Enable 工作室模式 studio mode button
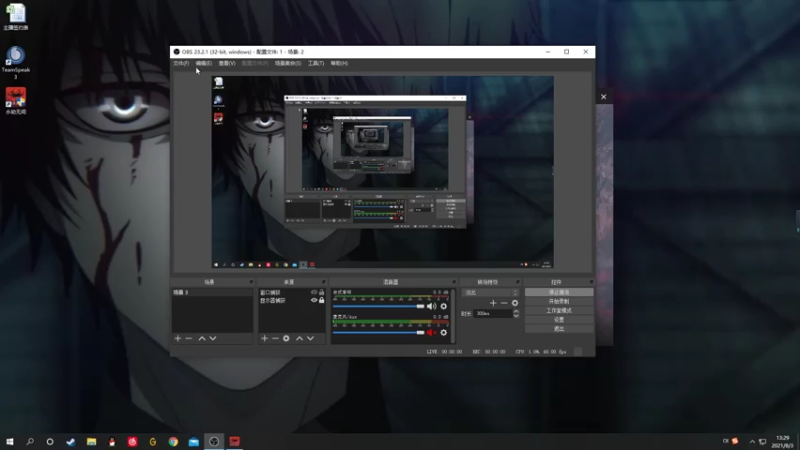The image size is (800, 450). point(559,311)
